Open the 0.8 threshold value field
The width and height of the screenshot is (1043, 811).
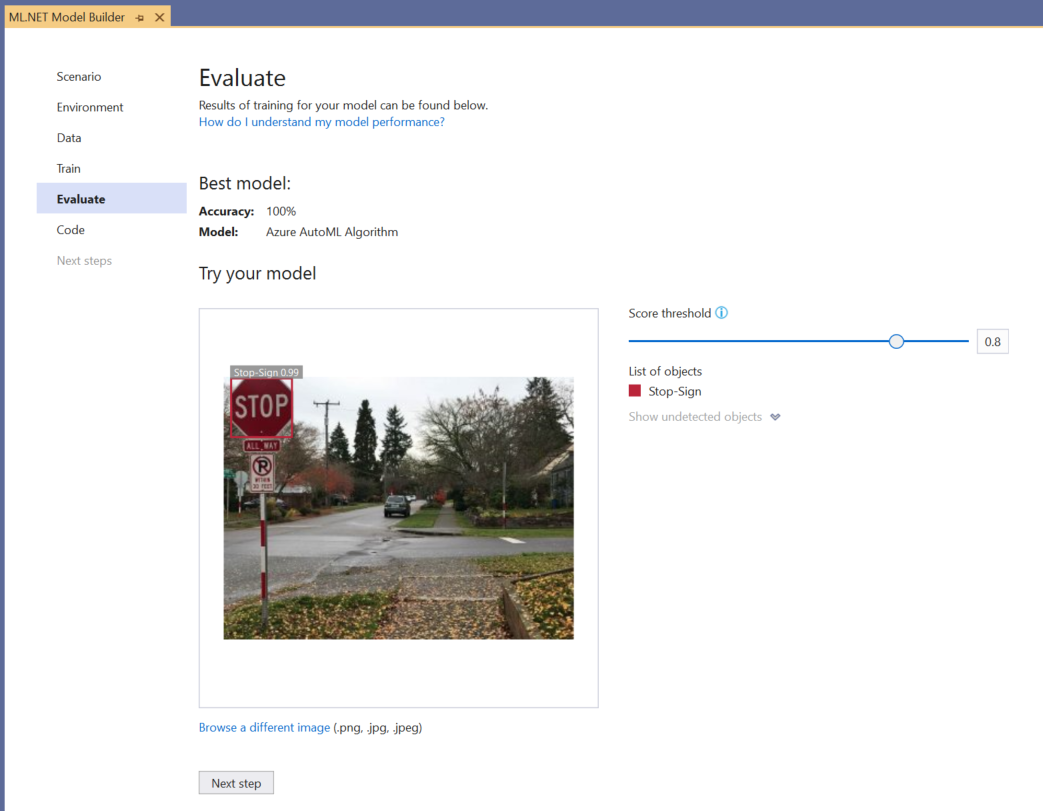pos(992,341)
